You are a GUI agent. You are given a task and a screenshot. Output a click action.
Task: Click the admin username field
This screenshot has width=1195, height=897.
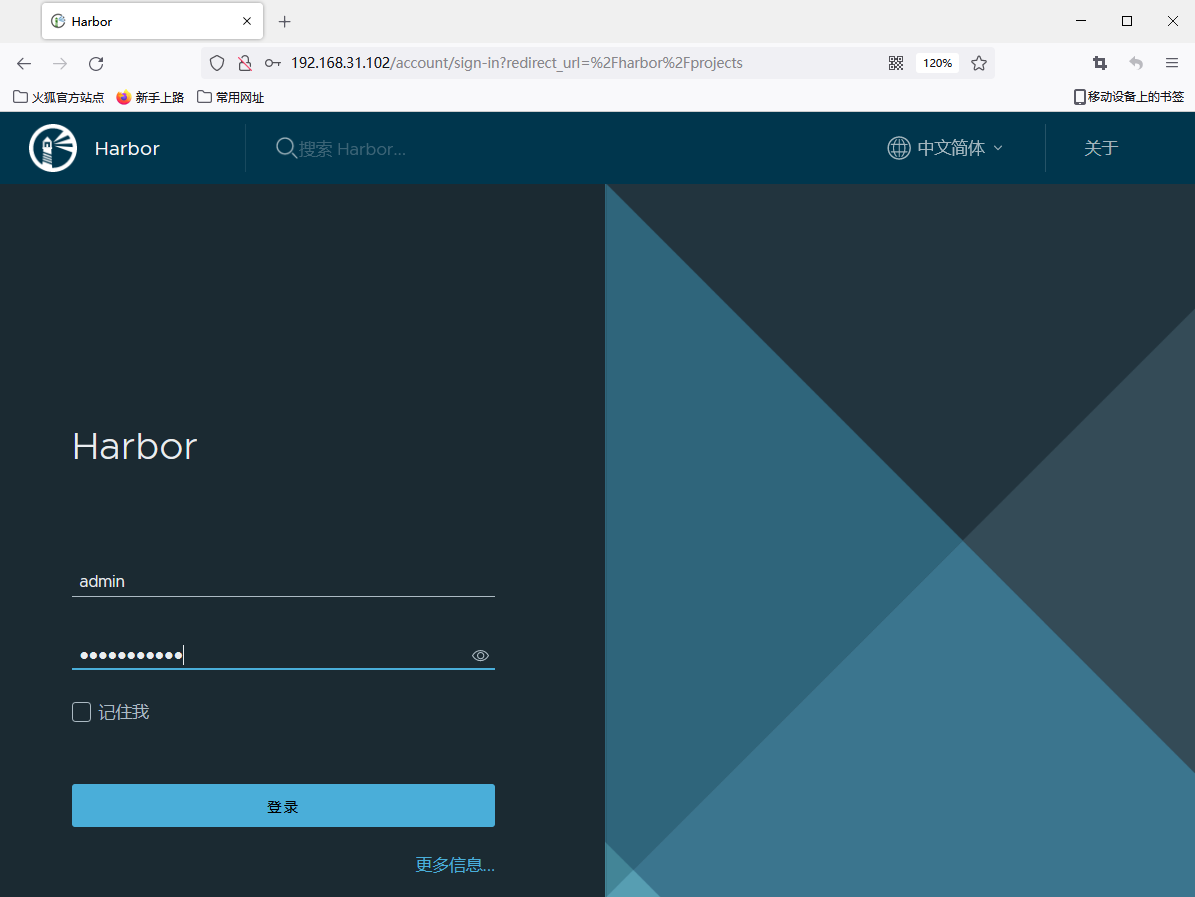pyautogui.click(x=283, y=581)
